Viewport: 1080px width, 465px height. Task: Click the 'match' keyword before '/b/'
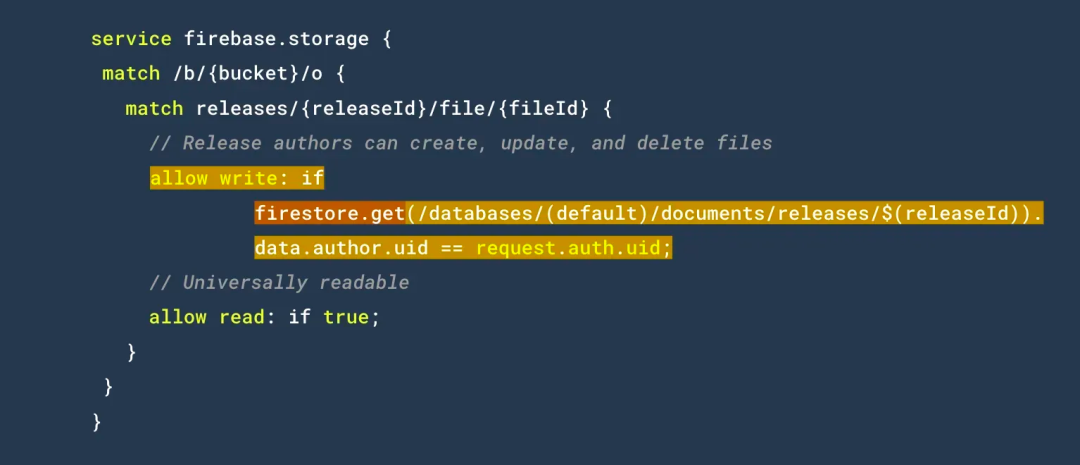[131, 74]
